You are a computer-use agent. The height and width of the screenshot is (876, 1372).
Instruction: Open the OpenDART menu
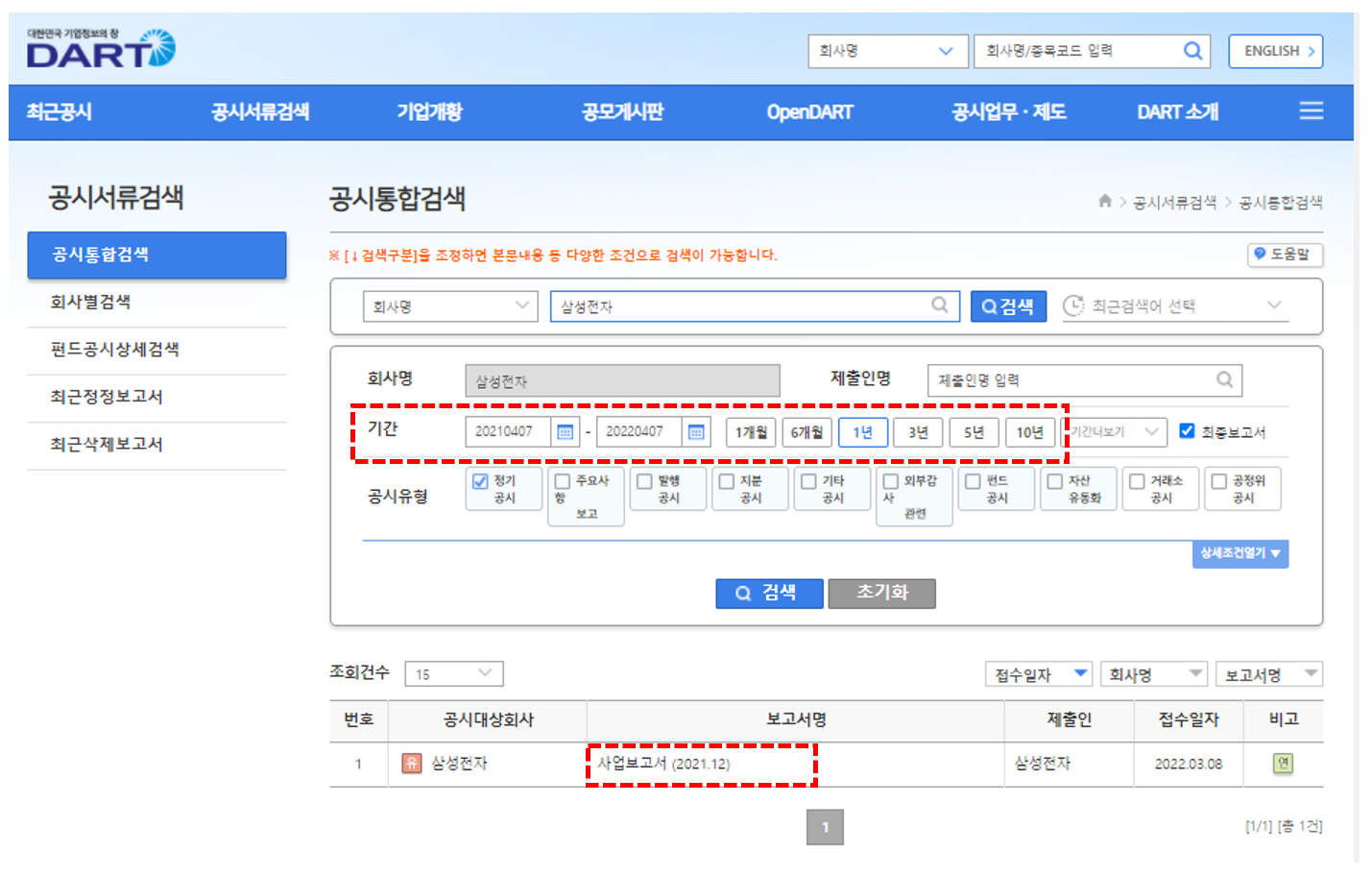(x=809, y=111)
